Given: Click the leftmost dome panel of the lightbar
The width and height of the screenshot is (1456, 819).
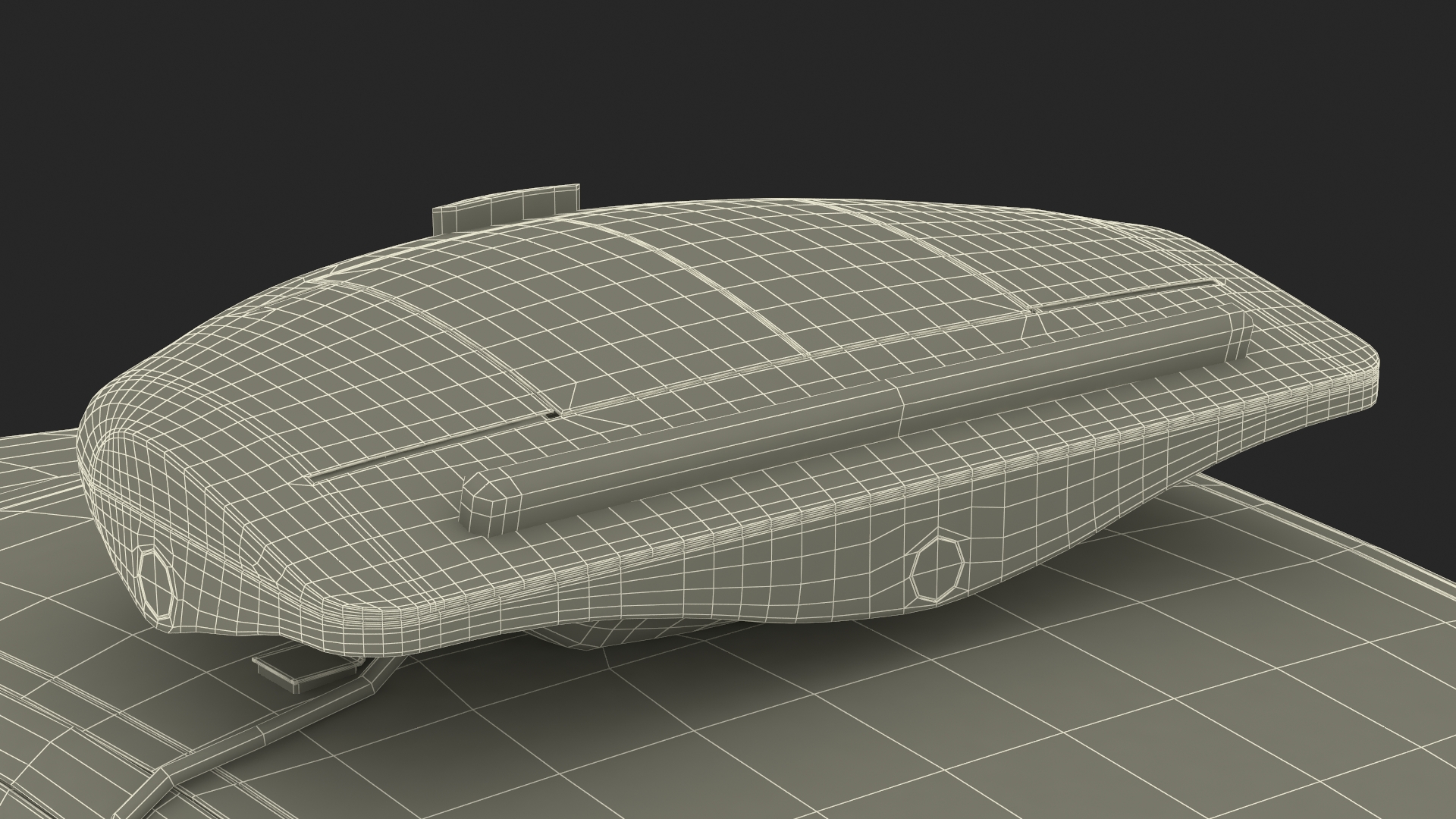Looking at the screenshot, I should tap(394, 349).
